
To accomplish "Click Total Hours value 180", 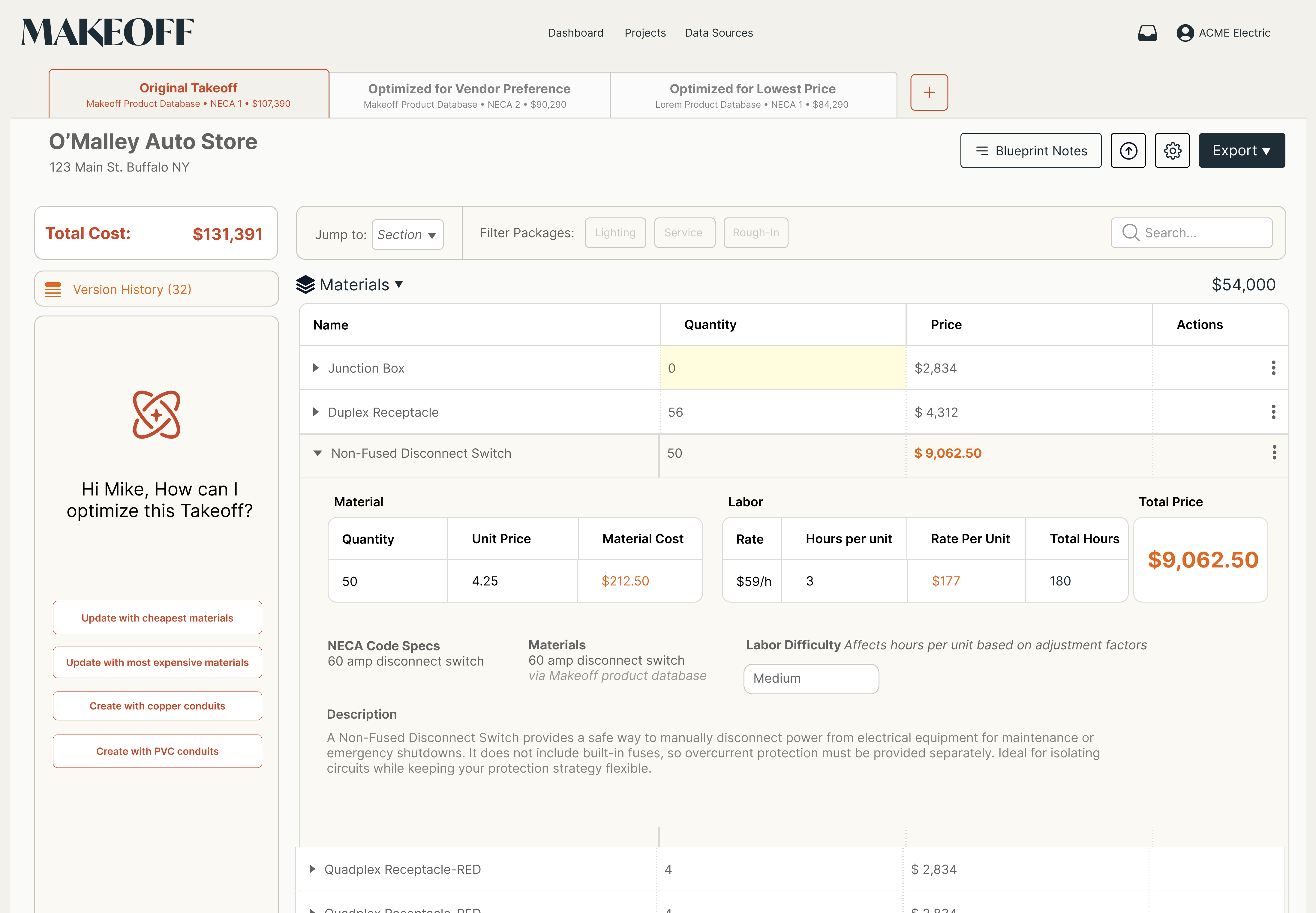I will 1060,581.
